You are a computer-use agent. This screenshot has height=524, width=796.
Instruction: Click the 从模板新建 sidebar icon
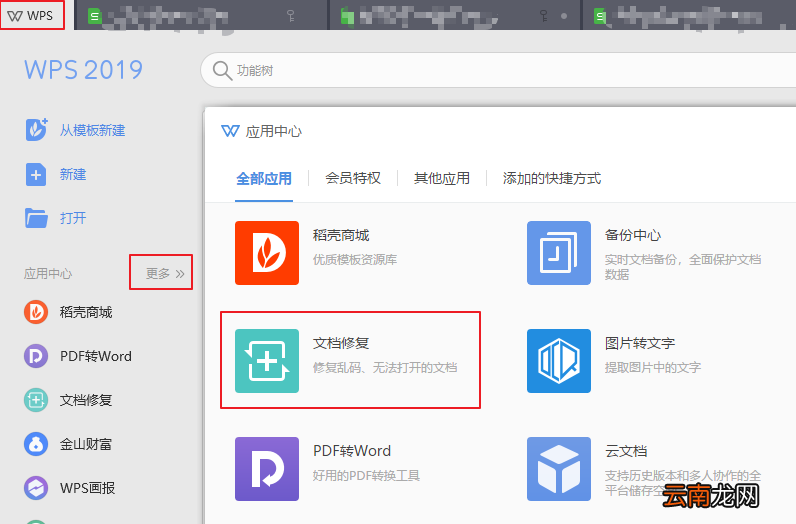point(37,129)
